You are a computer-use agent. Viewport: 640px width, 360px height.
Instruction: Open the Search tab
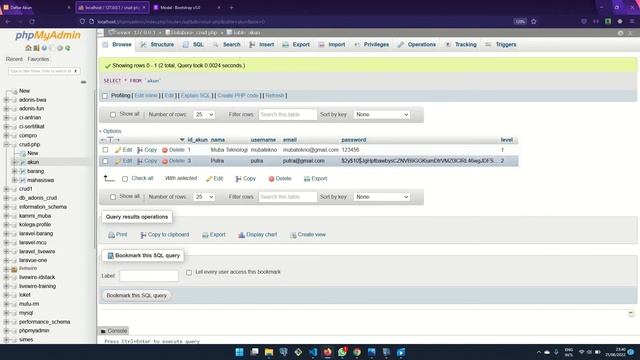click(x=227, y=44)
